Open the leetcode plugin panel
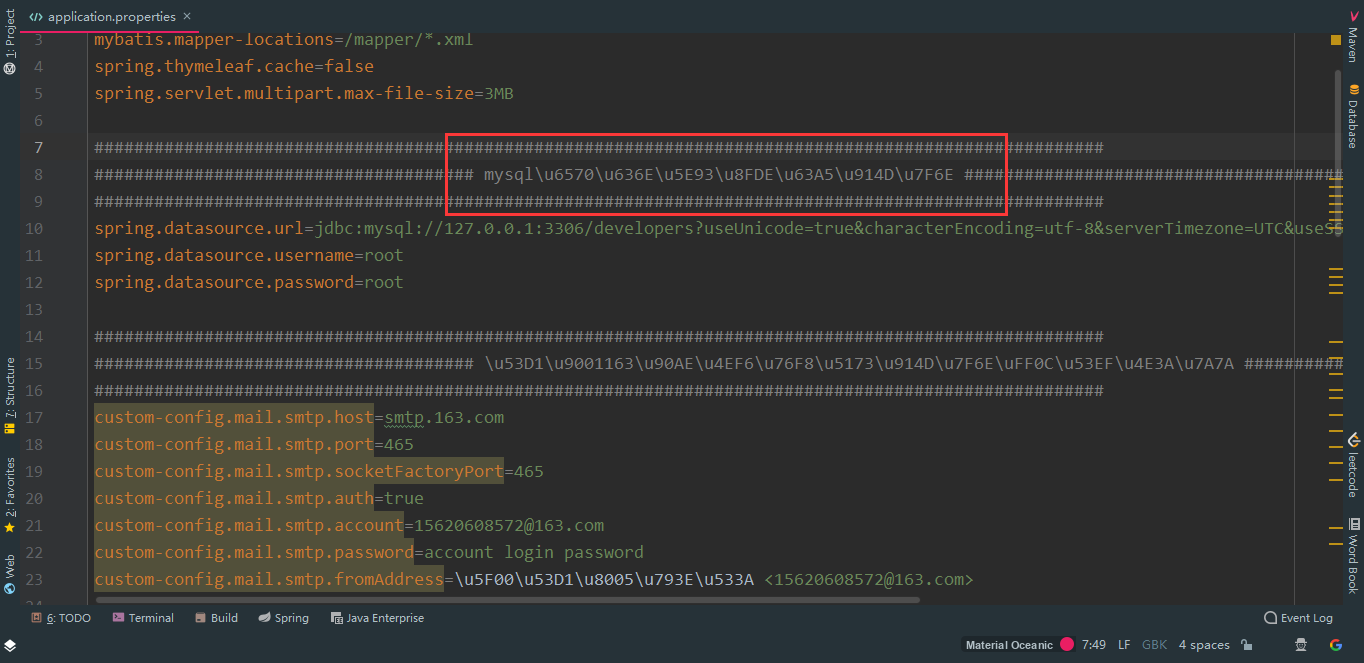This screenshot has height=663, width=1364. [x=1353, y=465]
